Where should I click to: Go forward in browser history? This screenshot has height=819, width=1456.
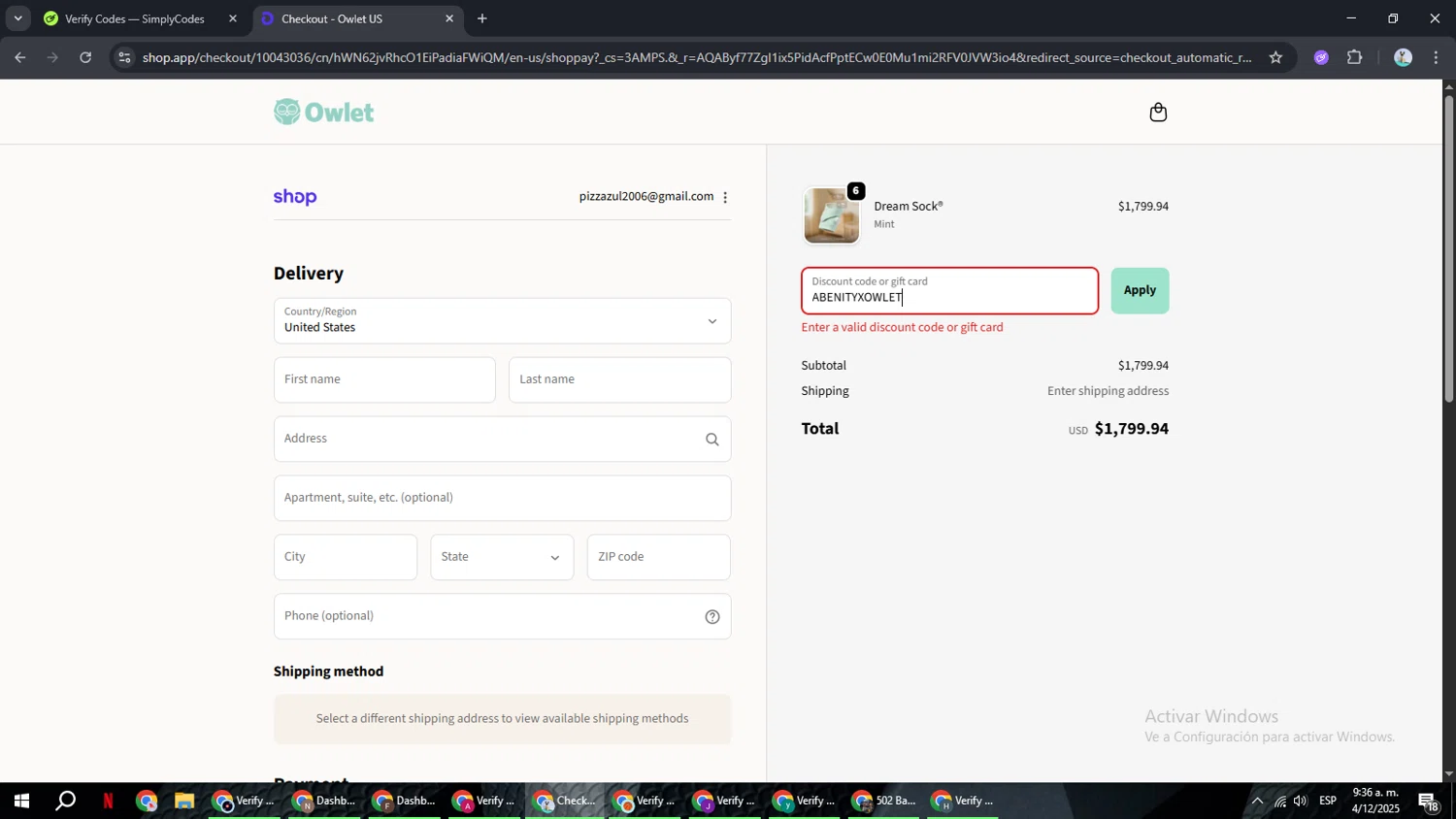(52, 57)
